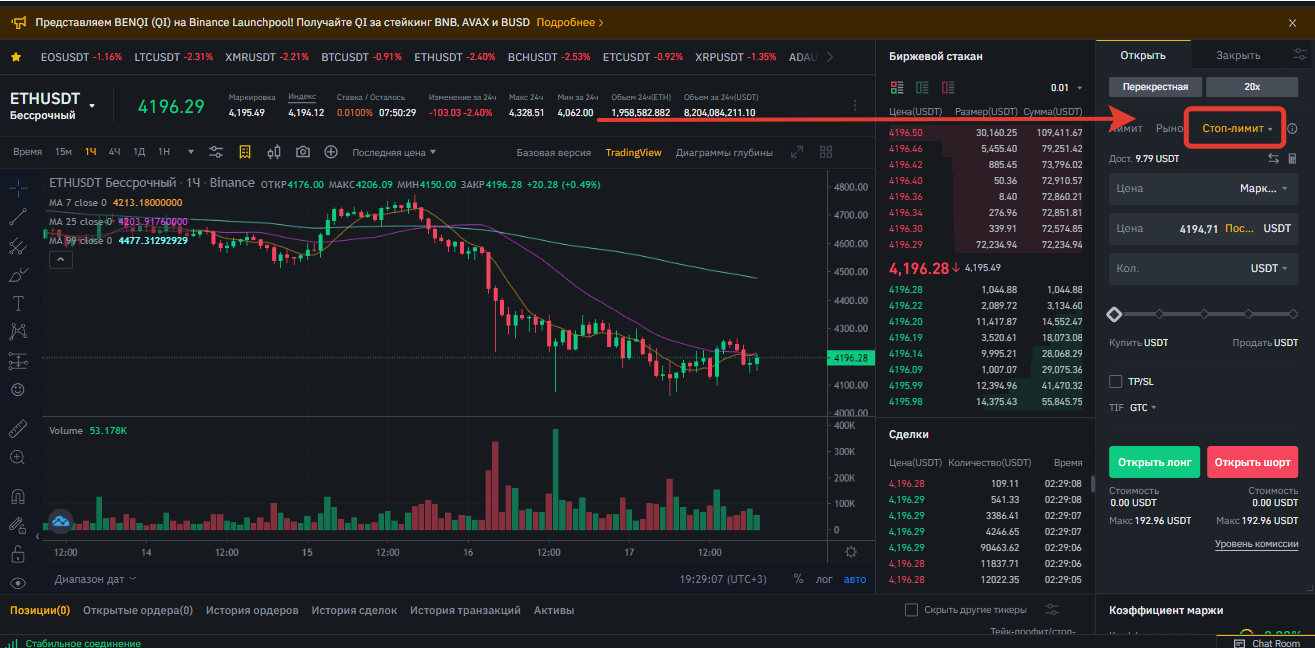Open the order calculator icon
The height and width of the screenshot is (648, 1315).
click(x=1292, y=158)
